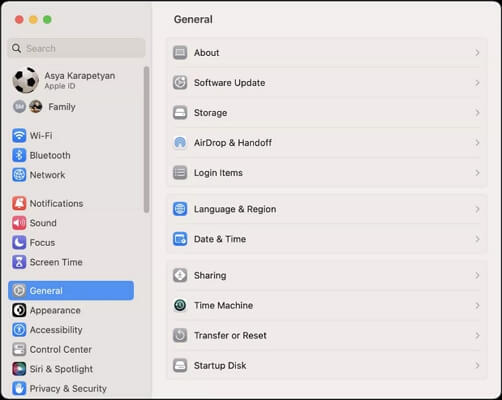Image resolution: width=502 pixels, height=400 pixels.
Task: Click the General gear icon in sidebar
Action: click(19, 291)
